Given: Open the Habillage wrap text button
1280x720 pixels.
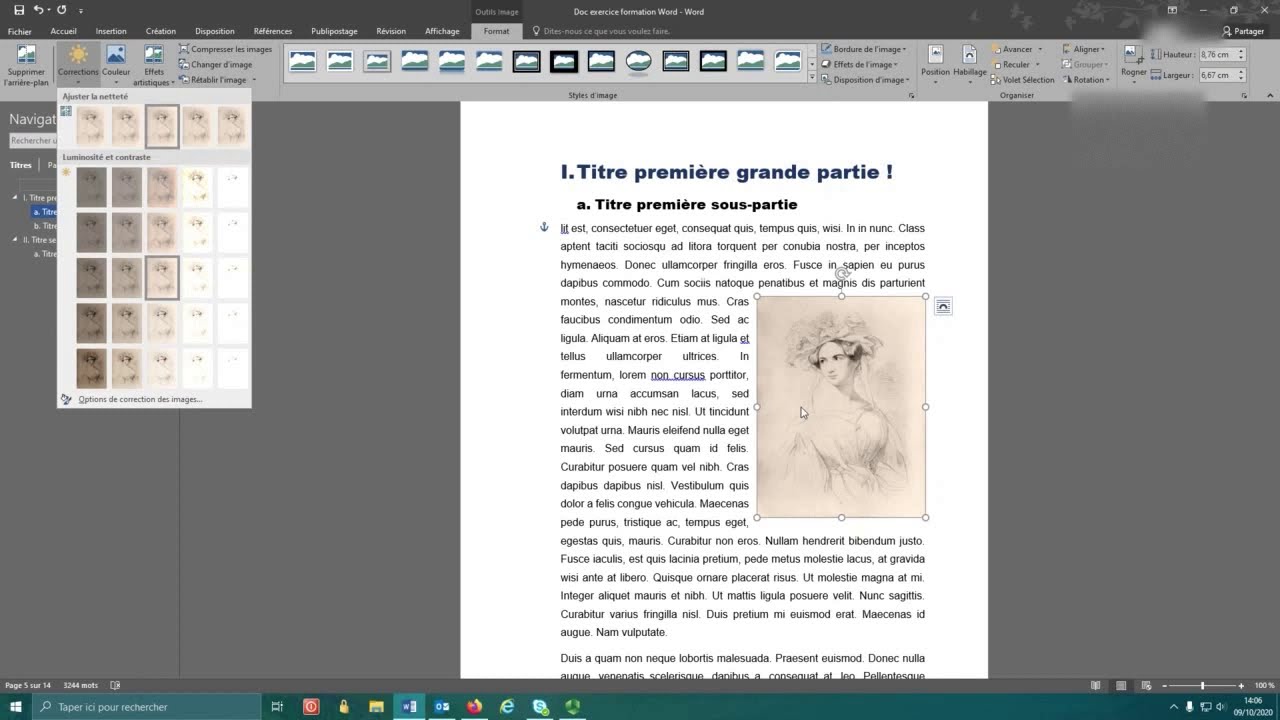Looking at the screenshot, I should click(x=969, y=65).
